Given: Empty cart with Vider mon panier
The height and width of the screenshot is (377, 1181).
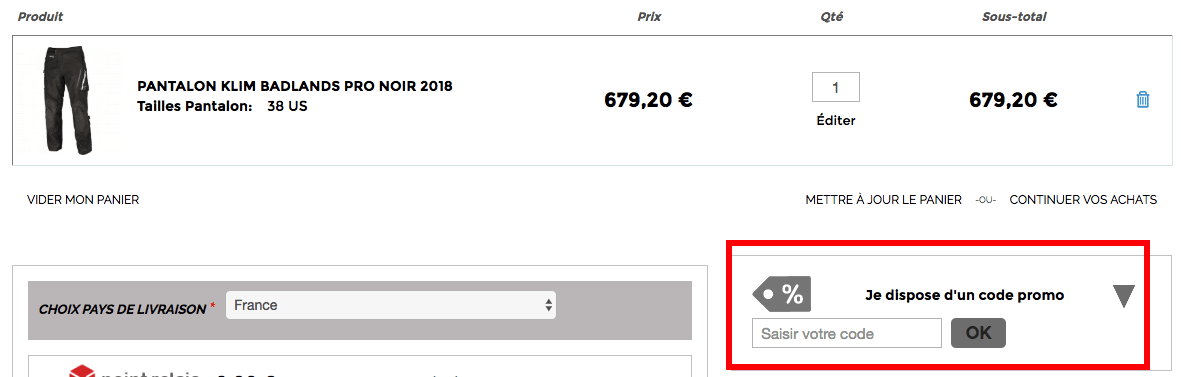Looking at the screenshot, I should [x=83, y=199].
